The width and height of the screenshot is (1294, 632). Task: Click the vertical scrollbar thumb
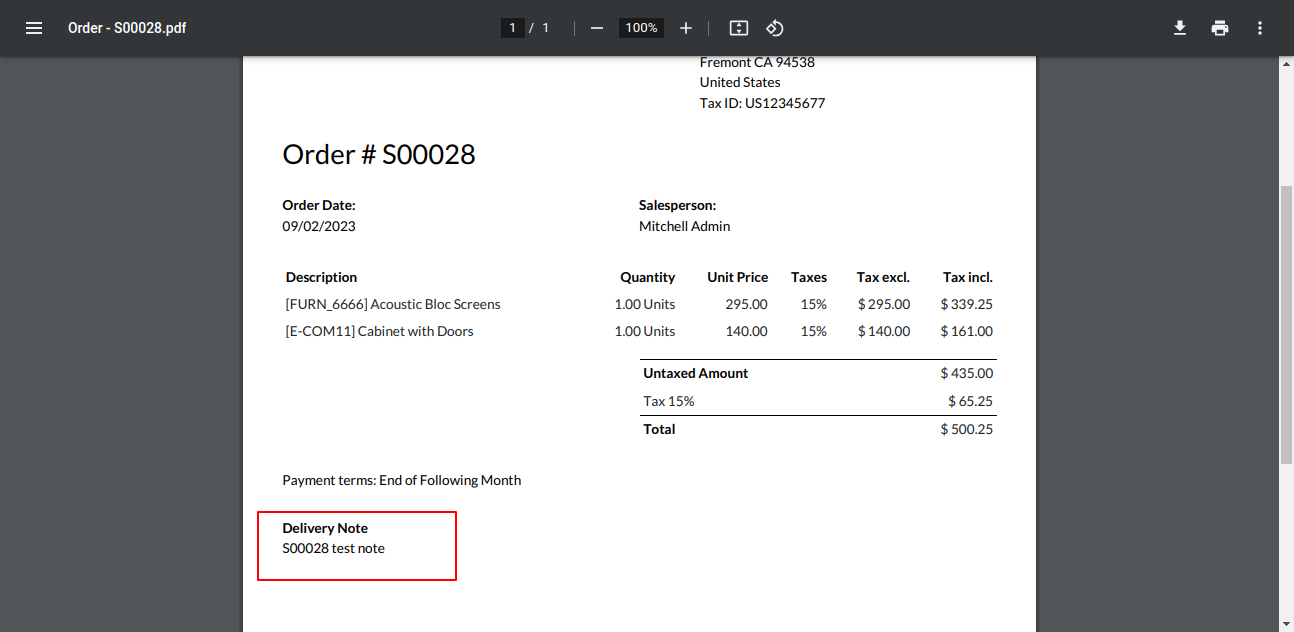[1286, 325]
